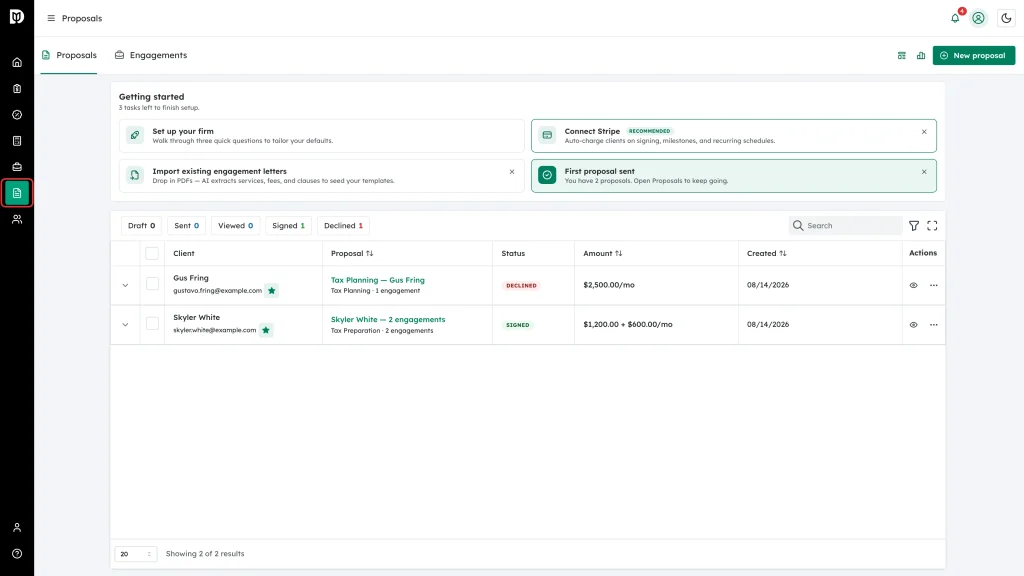1024x576 pixels.
Task: Open the help question mark icon
Action: (17, 554)
